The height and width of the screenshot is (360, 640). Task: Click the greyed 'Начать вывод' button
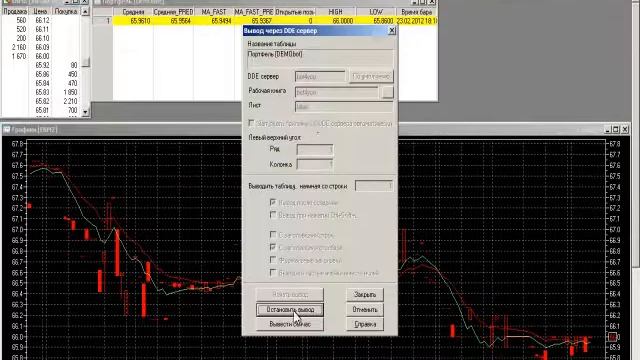(x=290, y=294)
